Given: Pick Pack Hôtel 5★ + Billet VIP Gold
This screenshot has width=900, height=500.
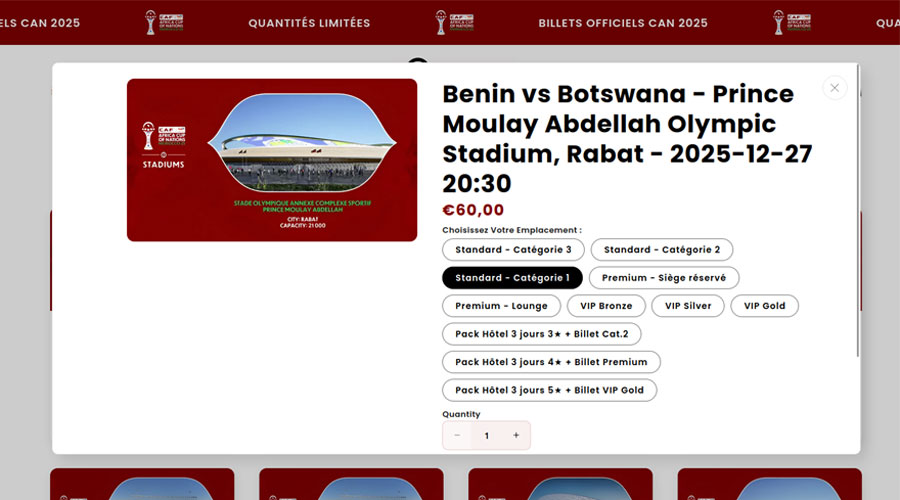Looking at the screenshot, I should pyautogui.click(x=549, y=390).
